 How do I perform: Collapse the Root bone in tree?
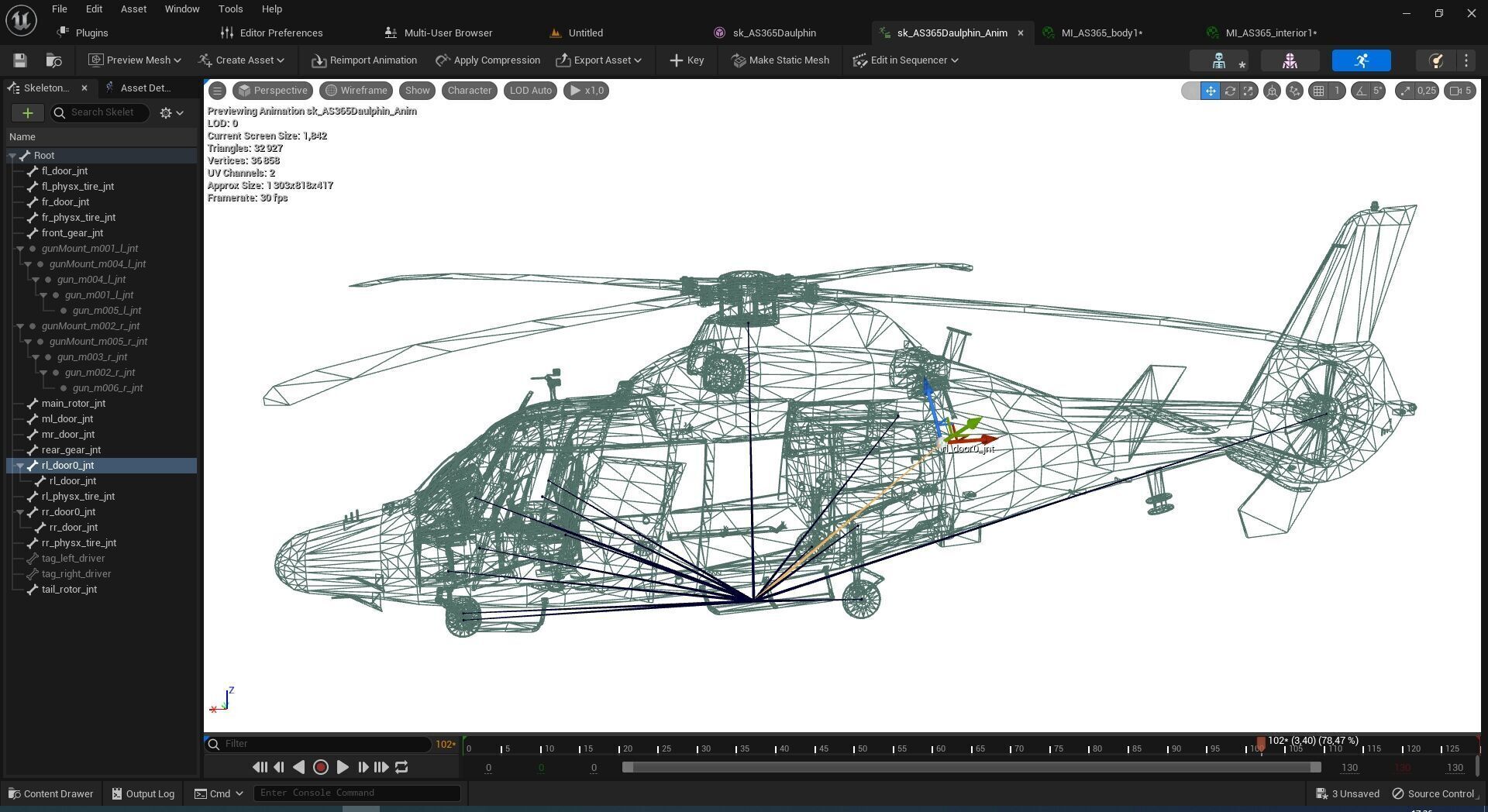click(13, 156)
